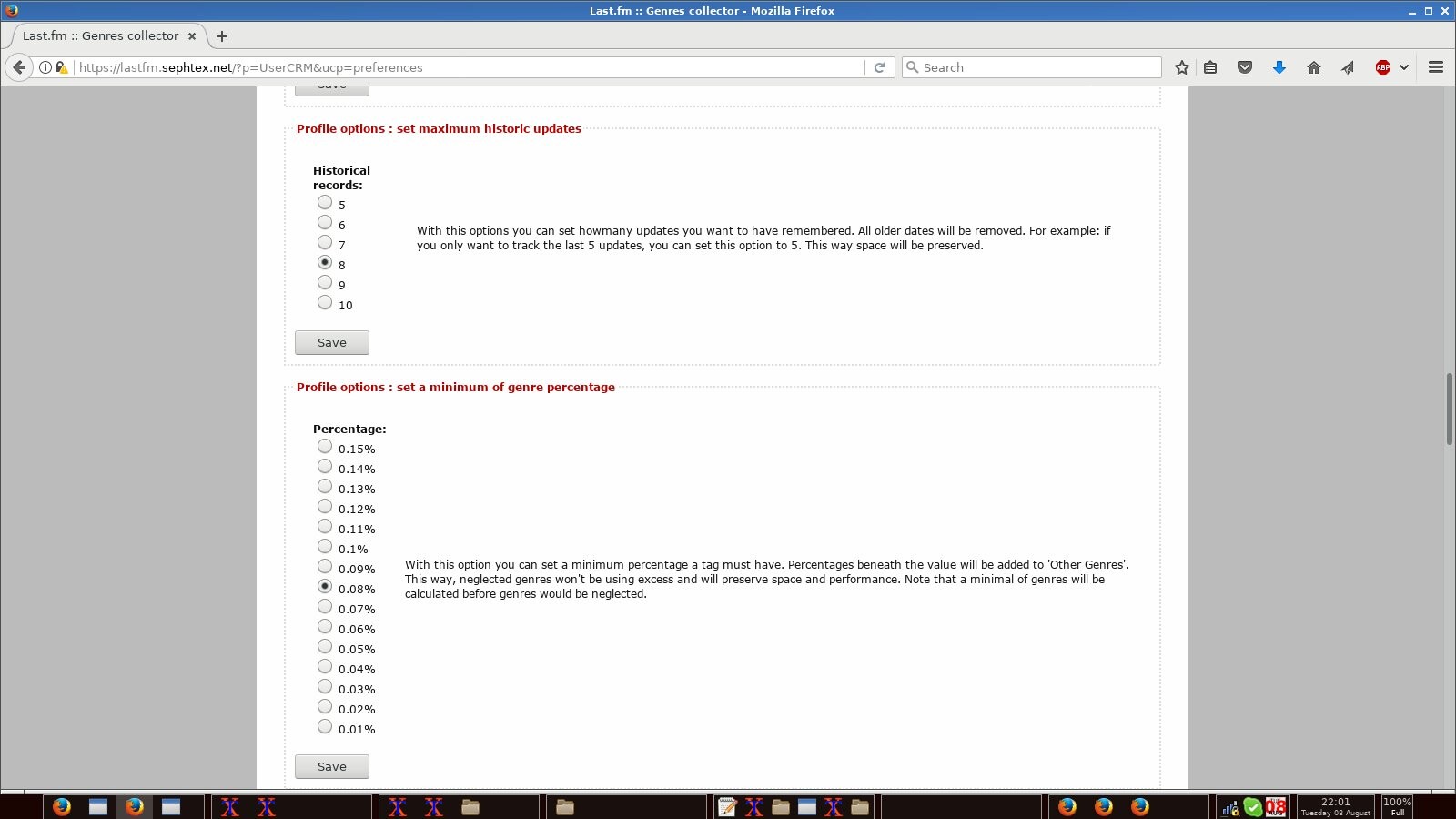
Task: Select 10 historical records option
Action: tap(325, 303)
